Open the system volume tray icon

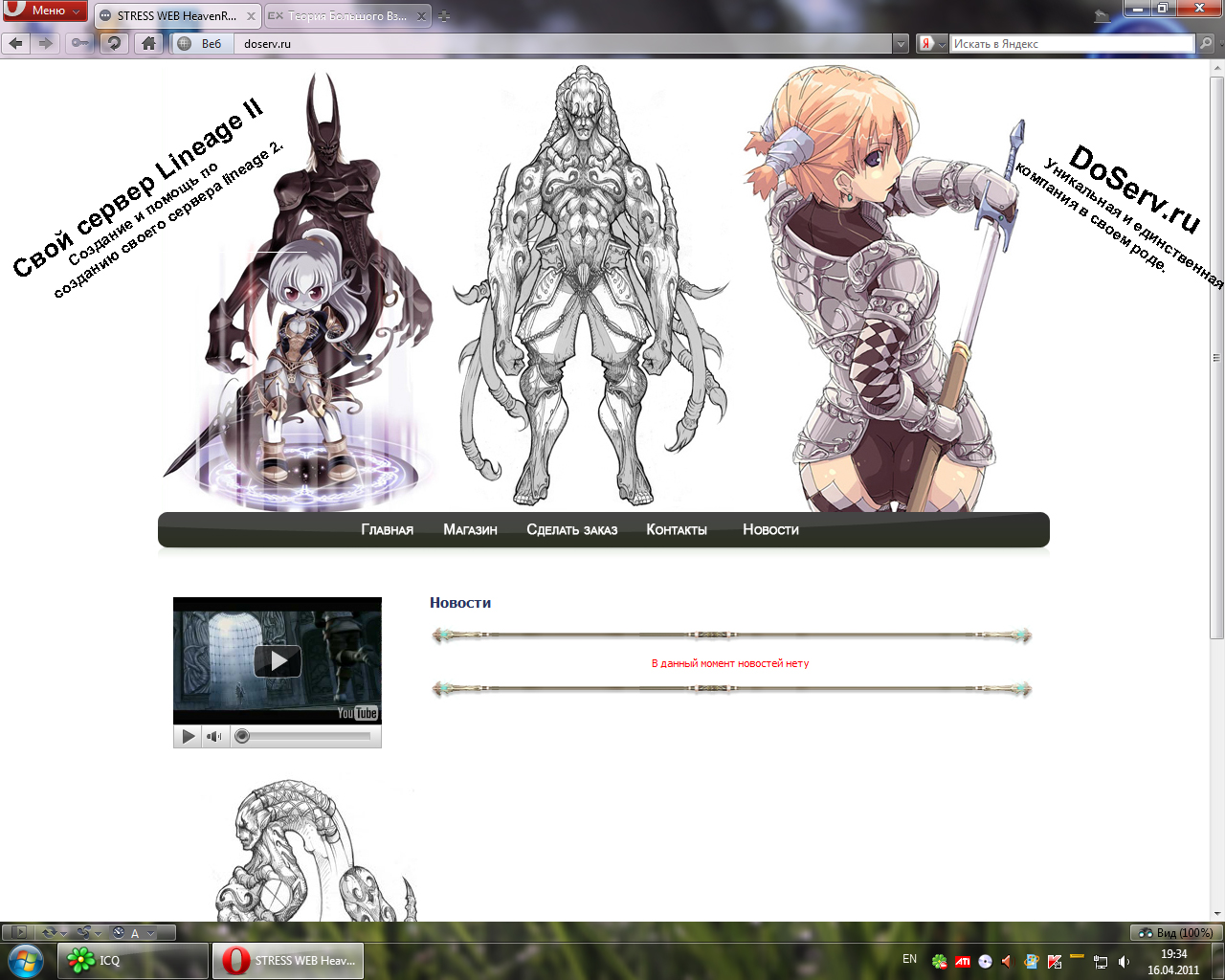click(x=1124, y=962)
